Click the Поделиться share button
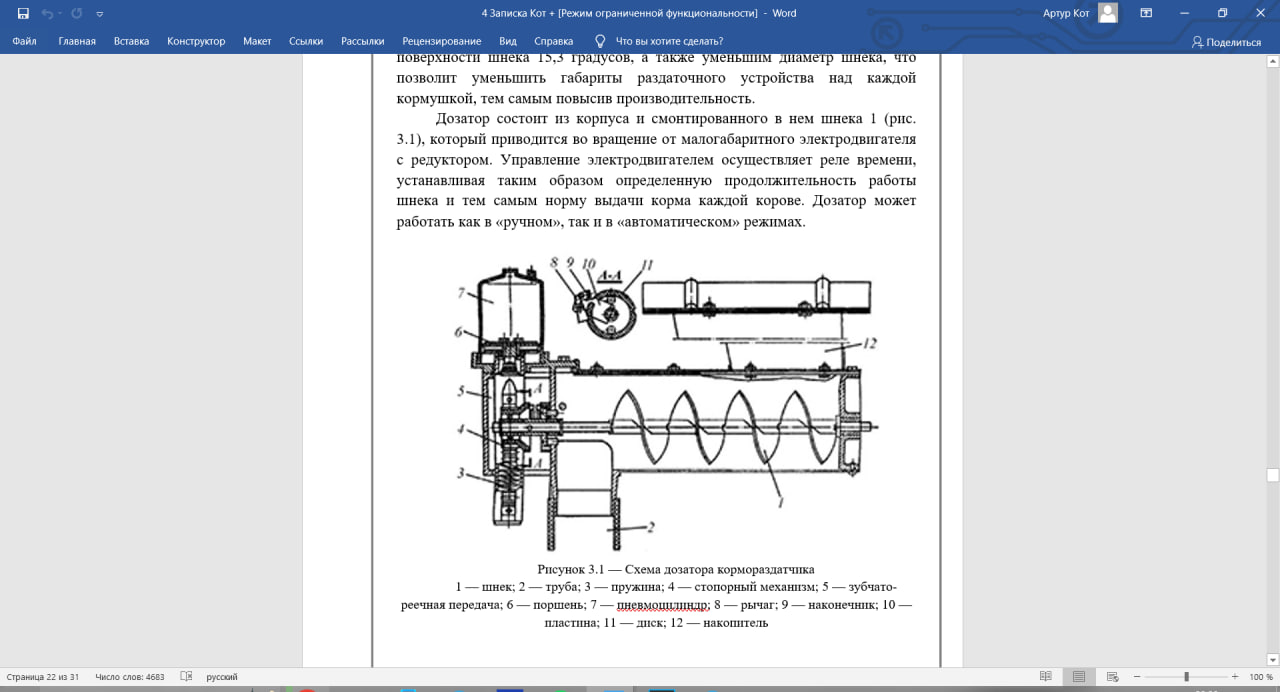Screen dimensions: 1280x692 [1226, 42]
